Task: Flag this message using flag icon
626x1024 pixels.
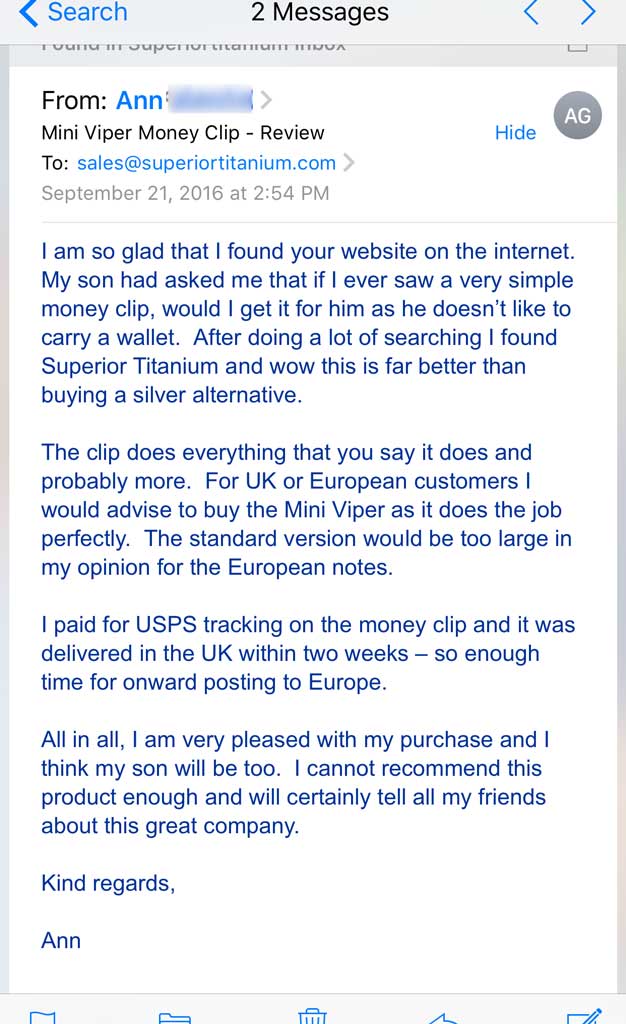Action: 43,1017
